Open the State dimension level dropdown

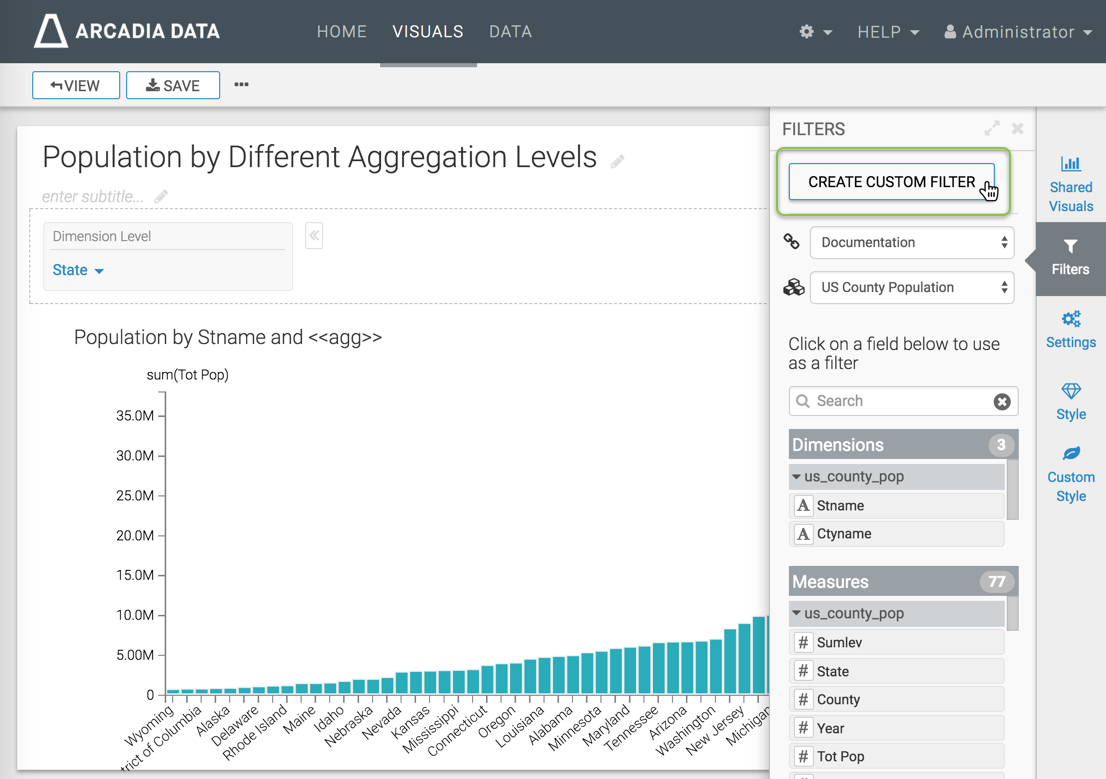coord(78,270)
